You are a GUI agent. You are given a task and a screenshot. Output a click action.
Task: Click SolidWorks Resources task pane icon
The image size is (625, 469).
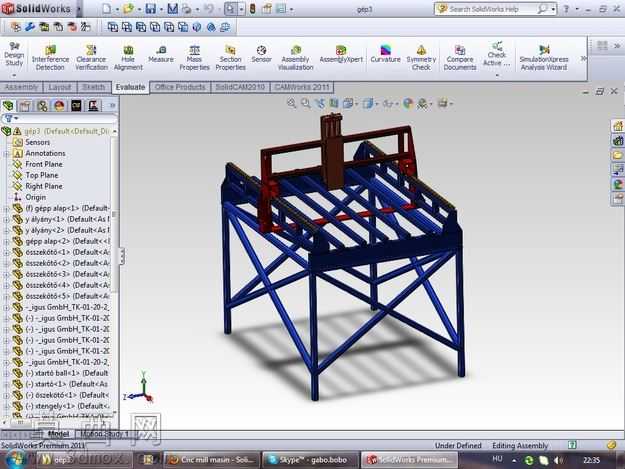coord(618,126)
